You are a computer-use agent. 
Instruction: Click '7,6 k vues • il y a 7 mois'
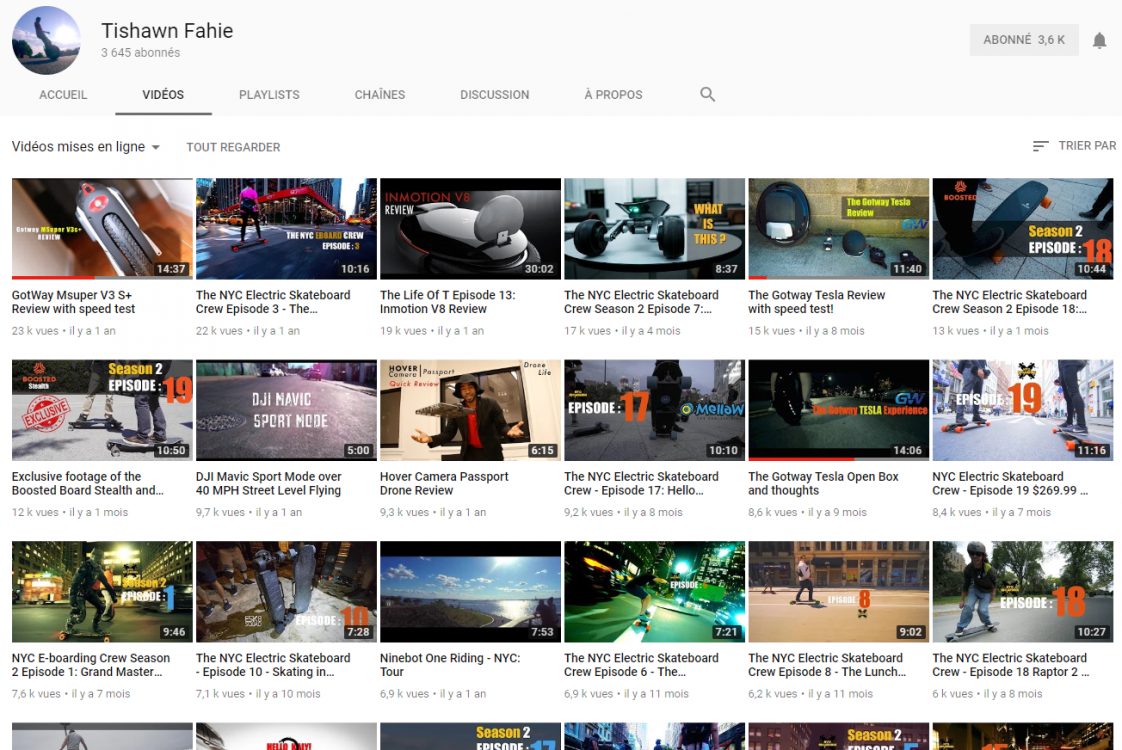71,694
